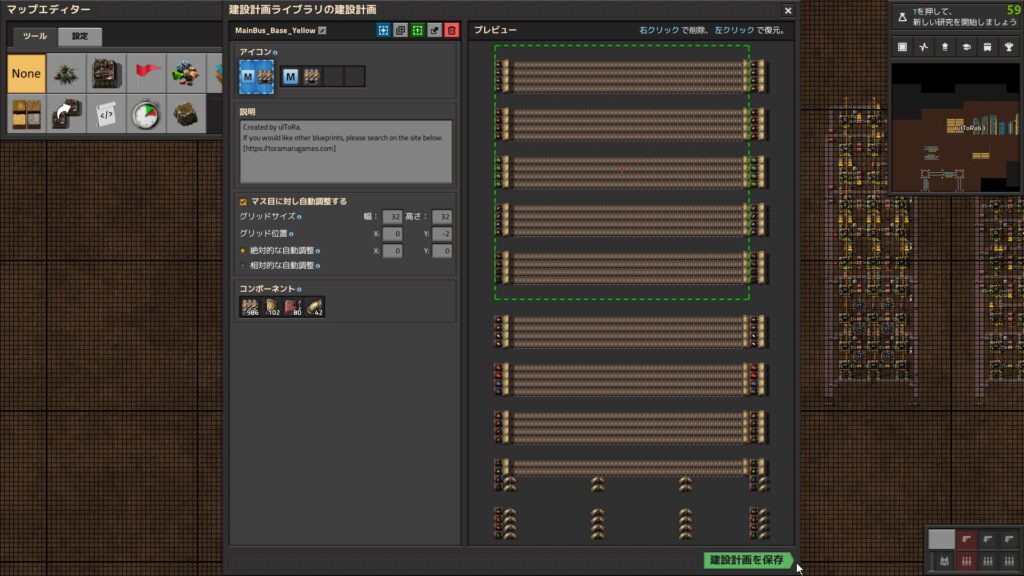The width and height of the screenshot is (1024, 576).
Task: Set the third empty icon slot
Action: (x=334, y=76)
